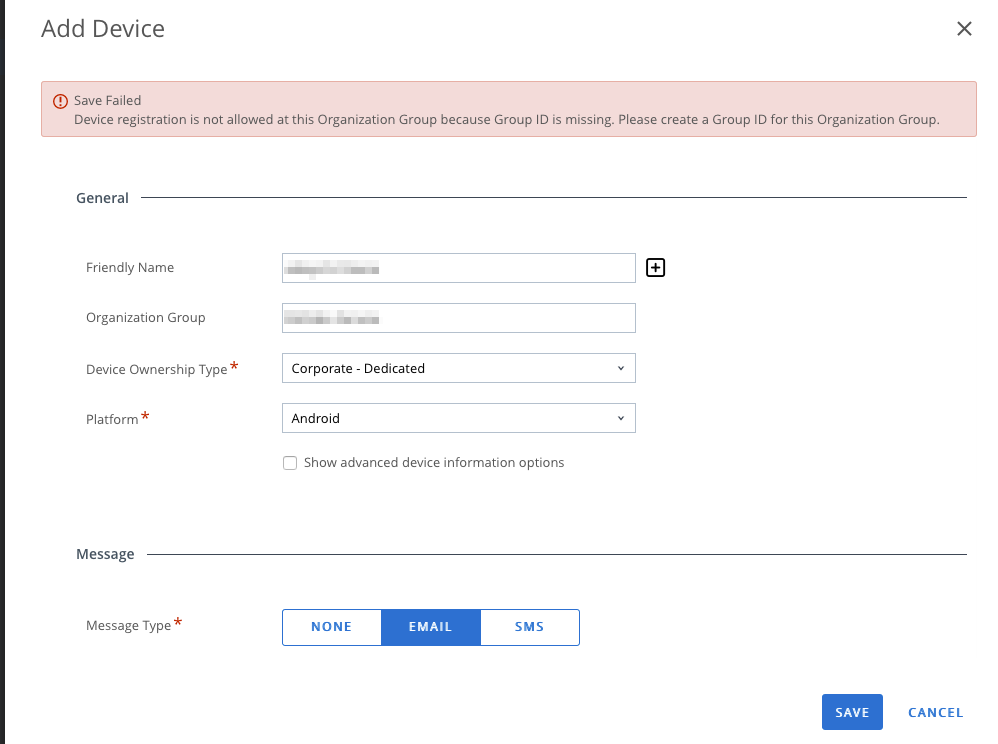Click the Platform field label
998x744 pixels.
[x=112, y=419]
